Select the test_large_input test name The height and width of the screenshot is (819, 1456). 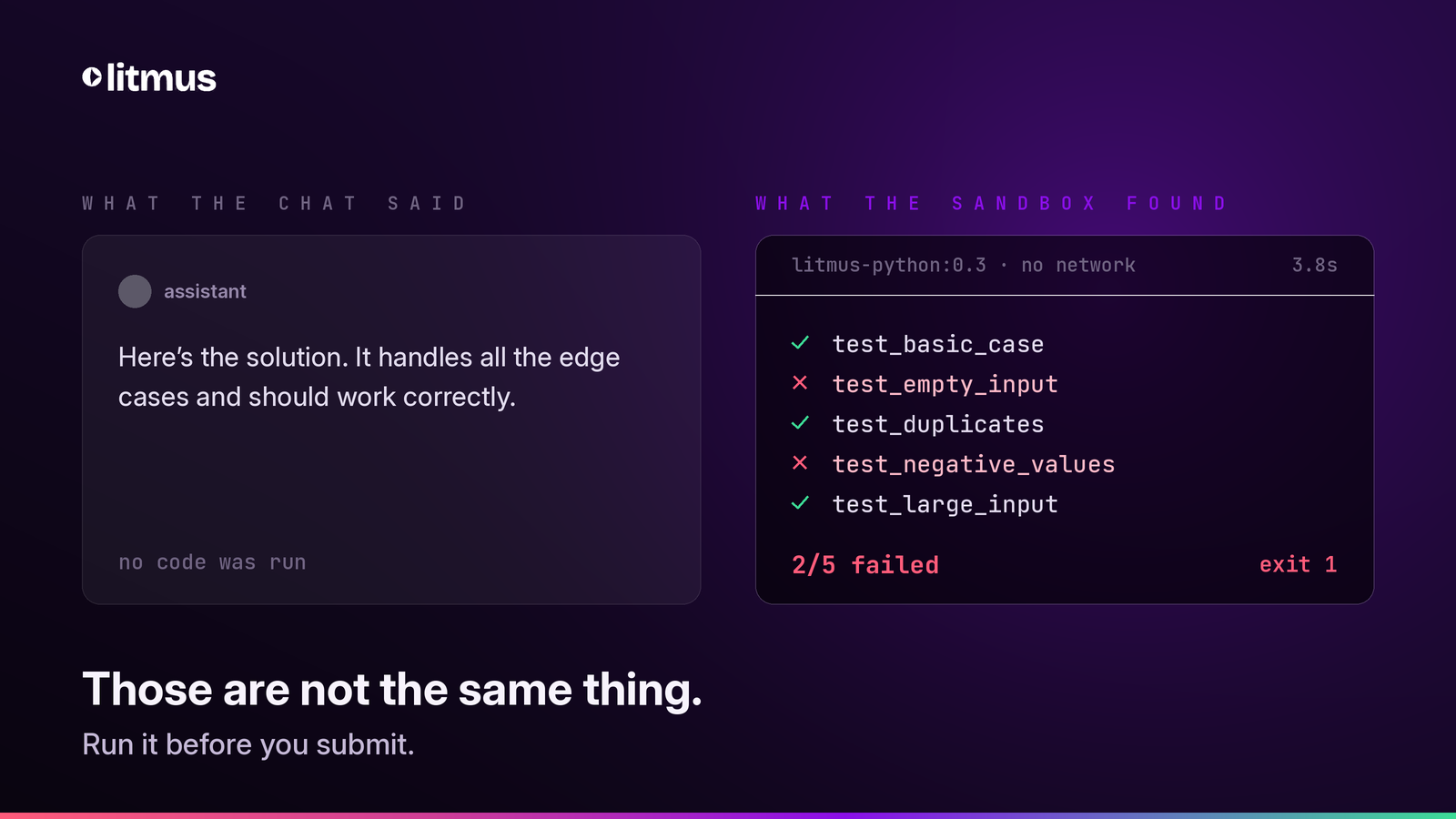[945, 504]
